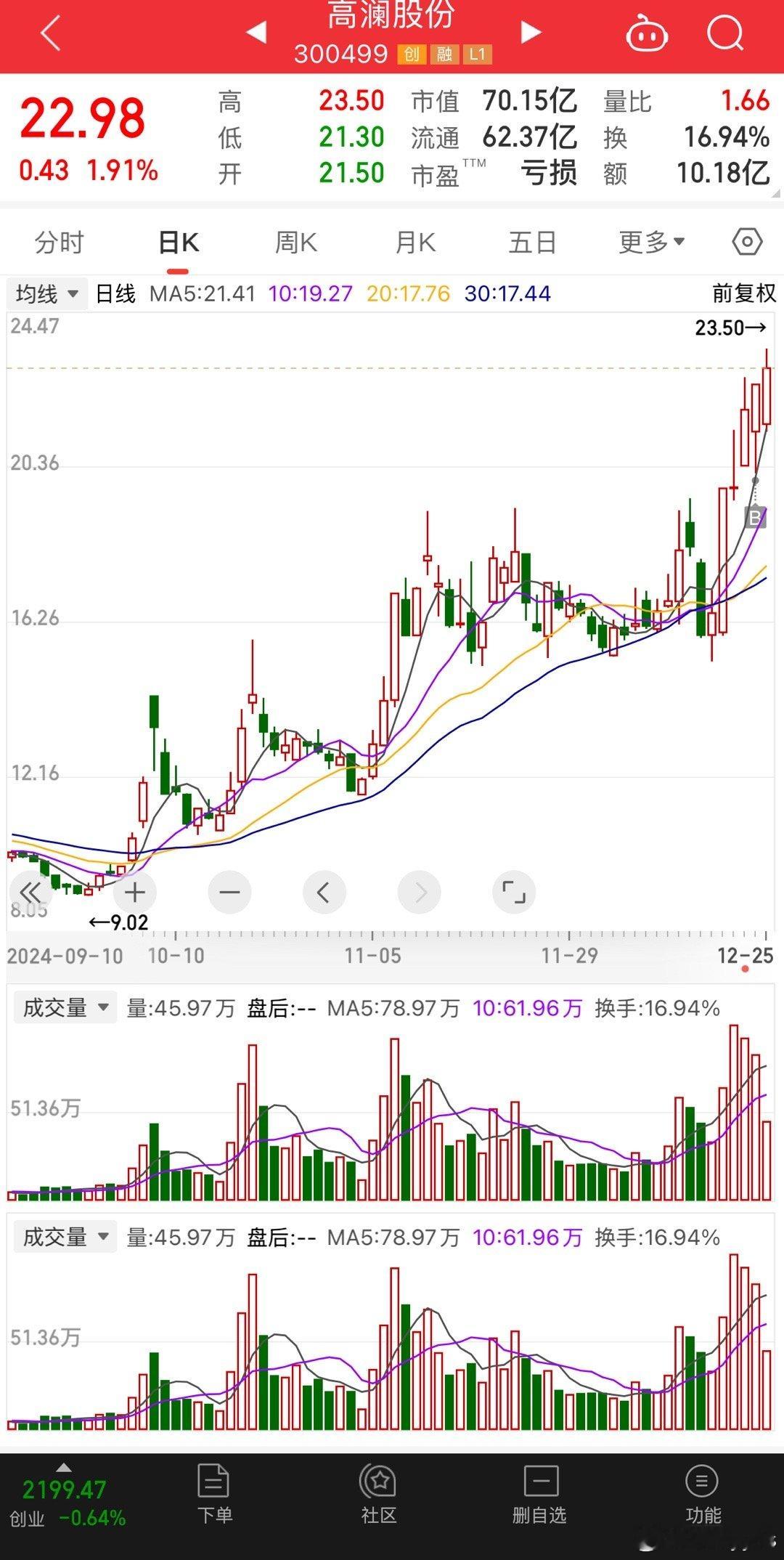The width and height of the screenshot is (784, 1560).
Task: Open the robot assistant icon
Action: pyautogui.click(x=647, y=33)
